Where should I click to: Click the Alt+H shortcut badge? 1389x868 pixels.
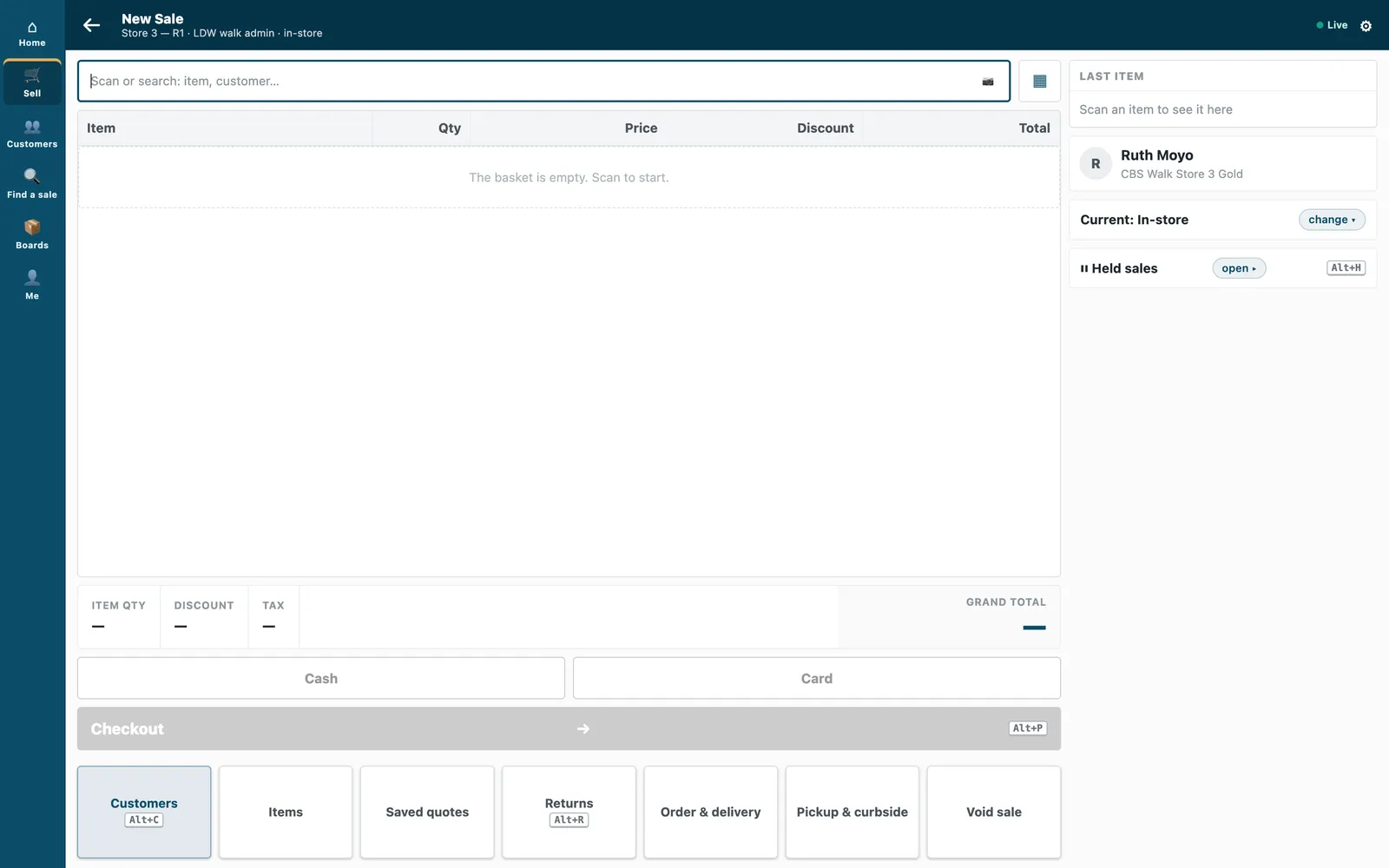(x=1346, y=268)
